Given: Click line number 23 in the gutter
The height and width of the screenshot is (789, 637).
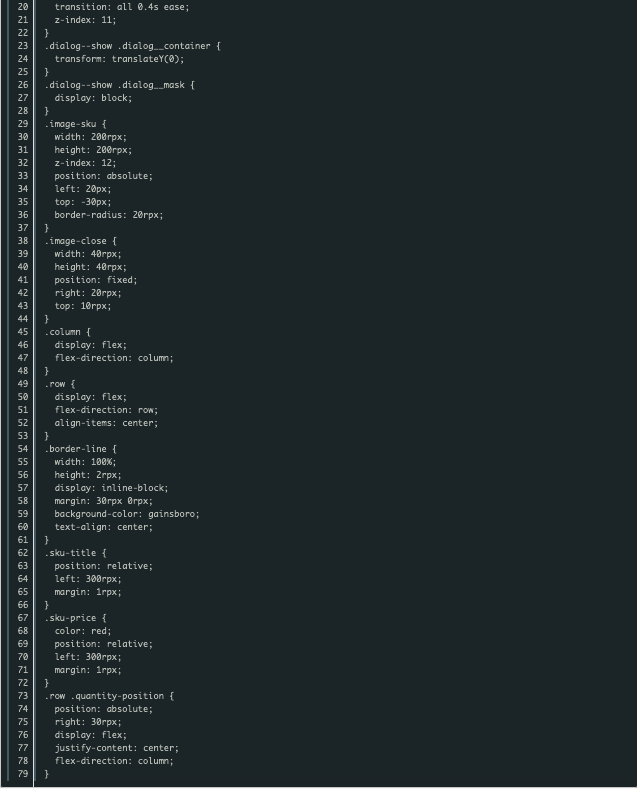Looking at the screenshot, I should coord(23,46).
